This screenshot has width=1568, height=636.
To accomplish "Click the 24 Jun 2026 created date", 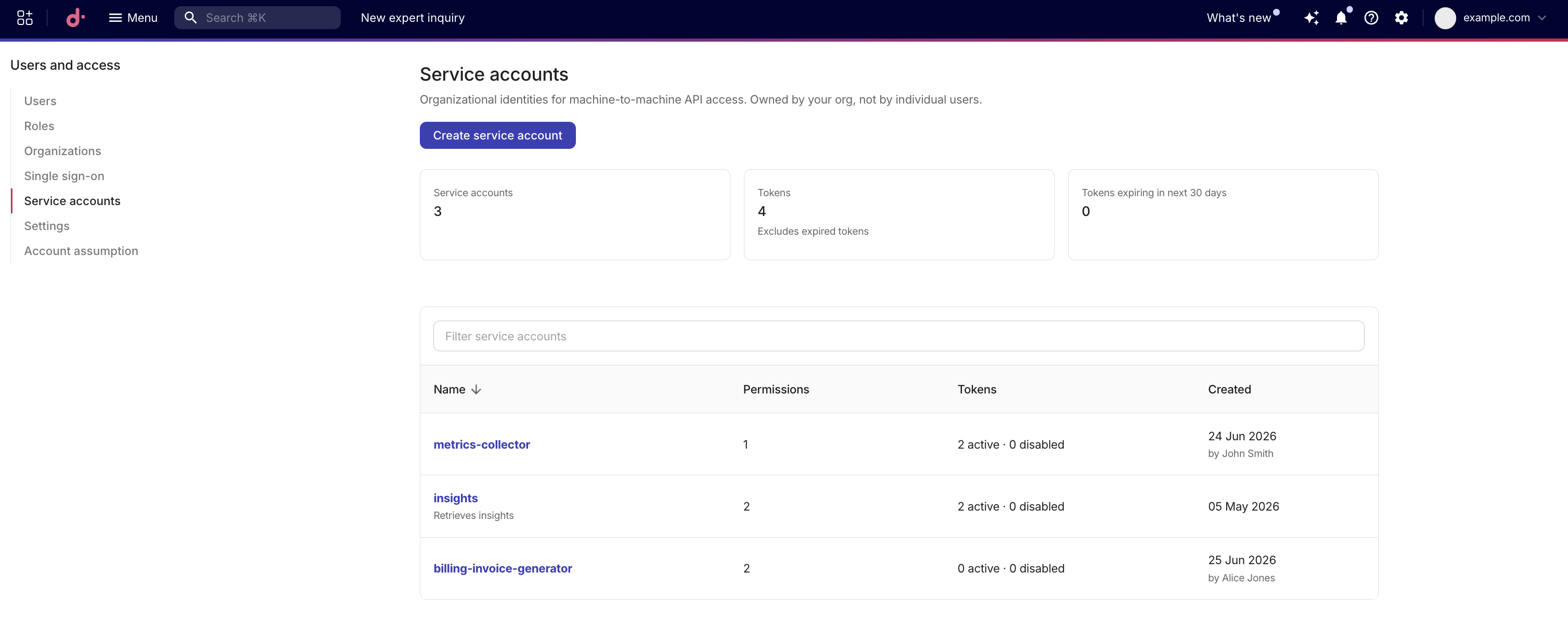I will click(x=1242, y=436).
